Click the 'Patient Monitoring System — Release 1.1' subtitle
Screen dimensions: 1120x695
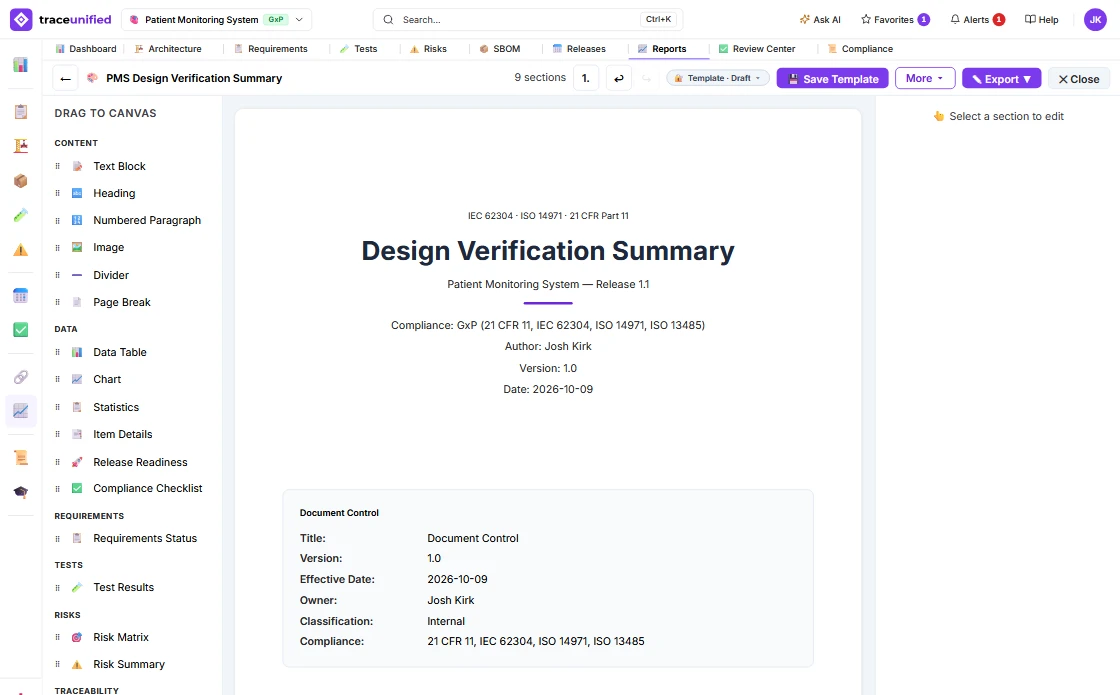point(548,284)
